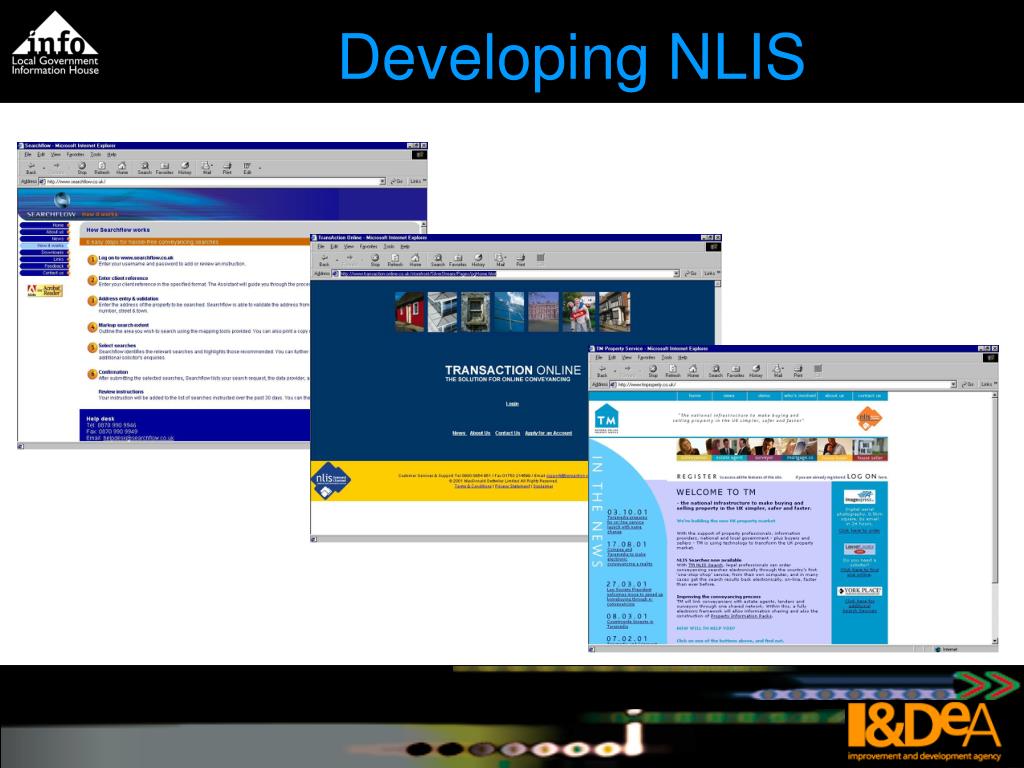Click Contact Us link on TransAction Online page
The width and height of the screenshot is (1024, 768).
(507, 433)
